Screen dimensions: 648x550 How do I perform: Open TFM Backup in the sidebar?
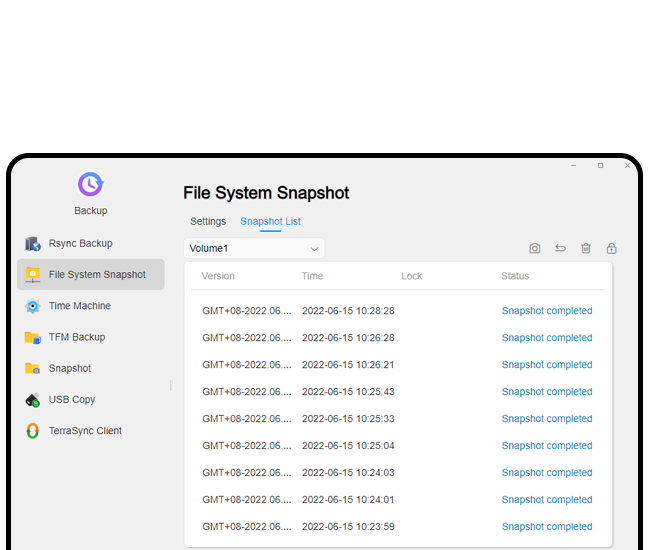(x=76, y=337)
